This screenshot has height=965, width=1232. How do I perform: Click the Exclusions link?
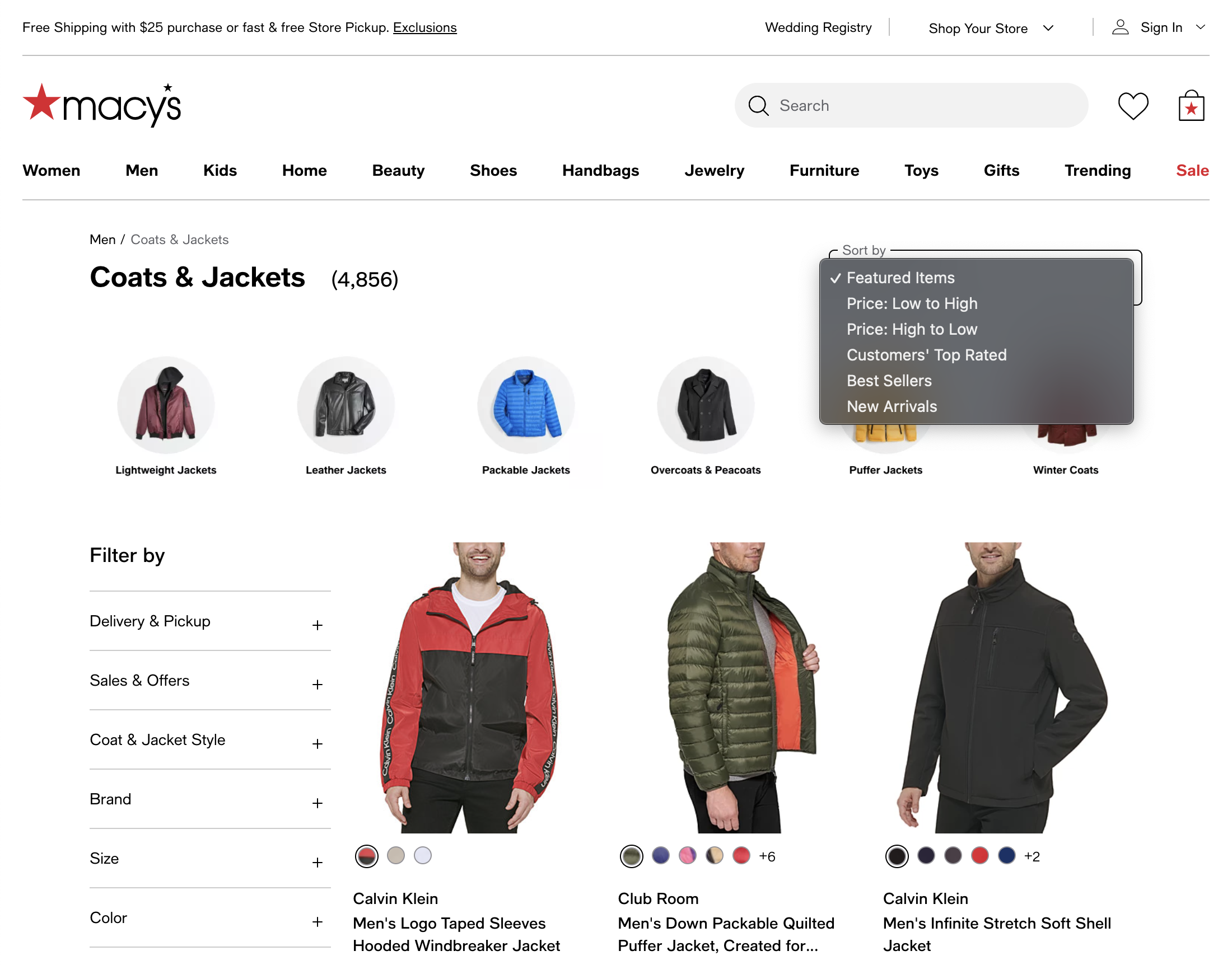[424, 26]
